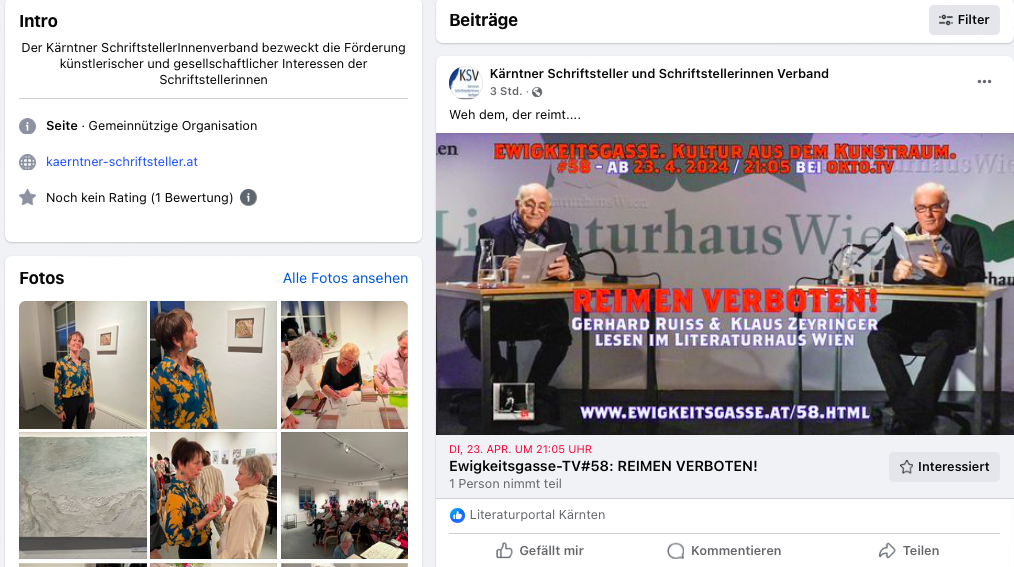Open the Reimen Verboten event banner image
The width and height of the screenshot is (1014, 567).
point(724,284)
